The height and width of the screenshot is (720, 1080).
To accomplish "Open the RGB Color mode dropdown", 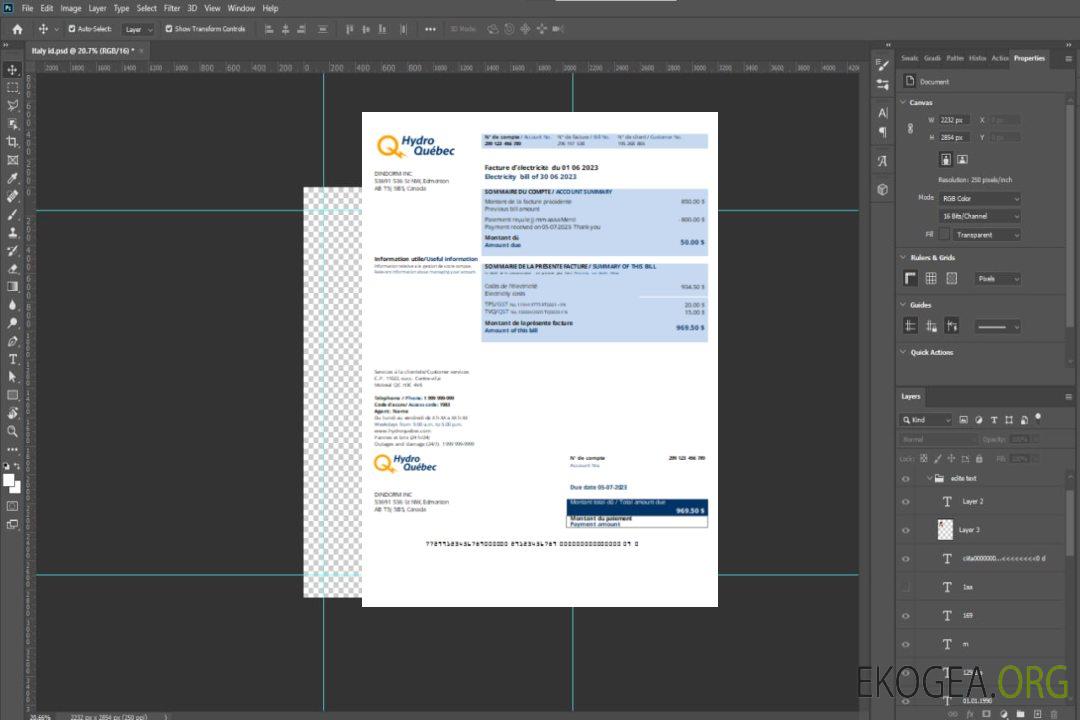I will click(x=980, y=198).
